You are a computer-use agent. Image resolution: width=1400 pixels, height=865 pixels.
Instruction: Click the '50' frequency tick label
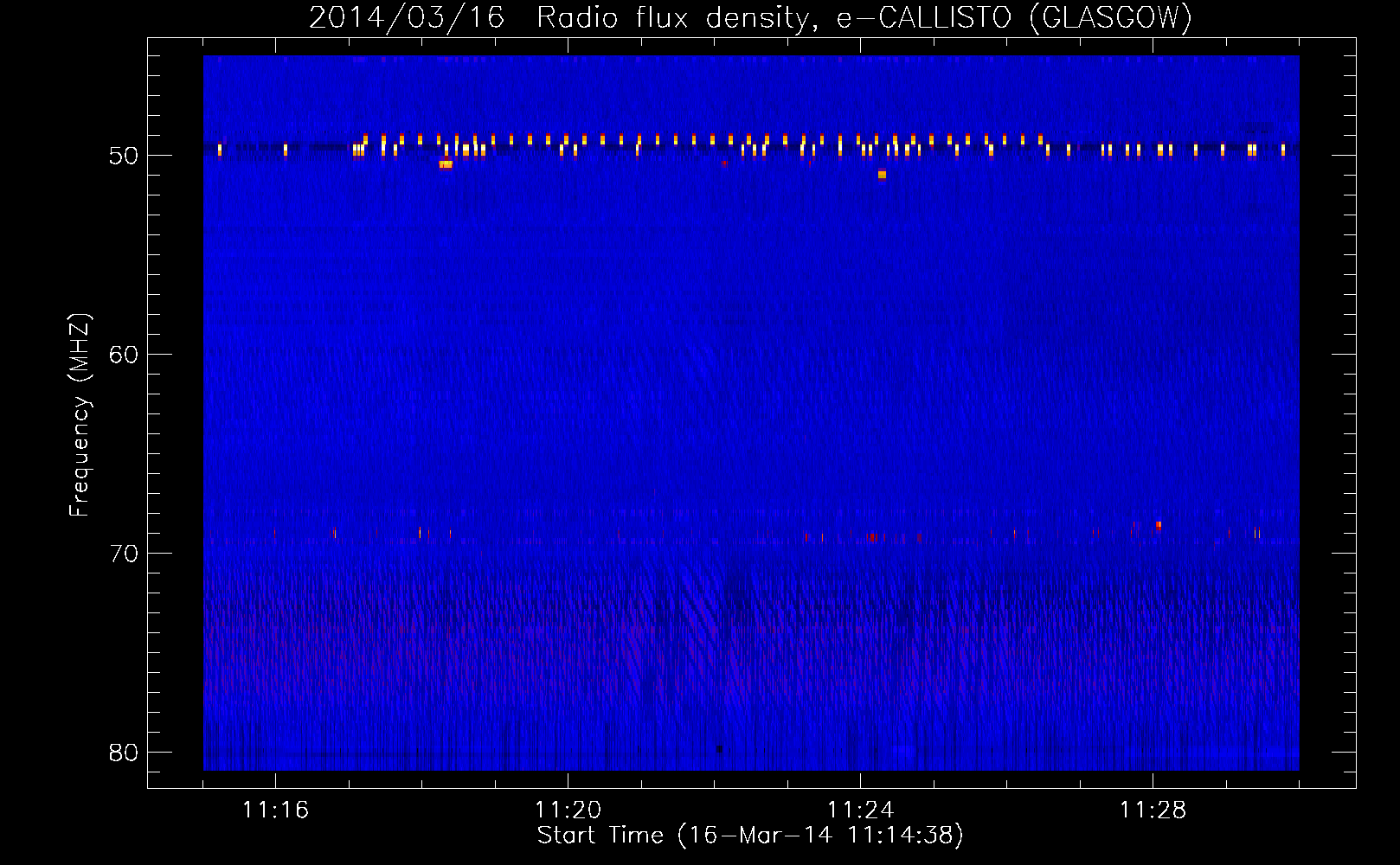[124, 156]
